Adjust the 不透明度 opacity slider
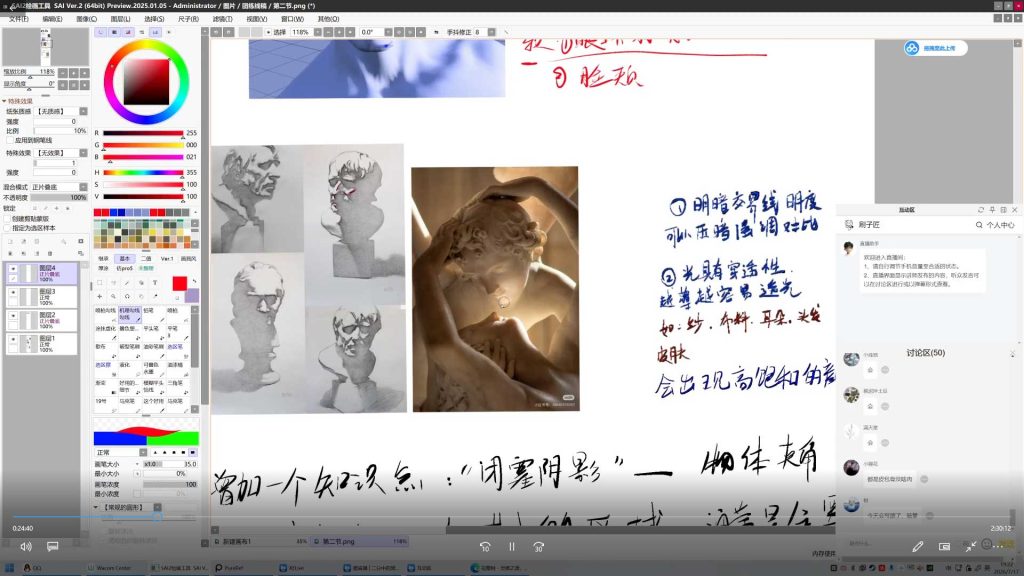 point(59,197)
